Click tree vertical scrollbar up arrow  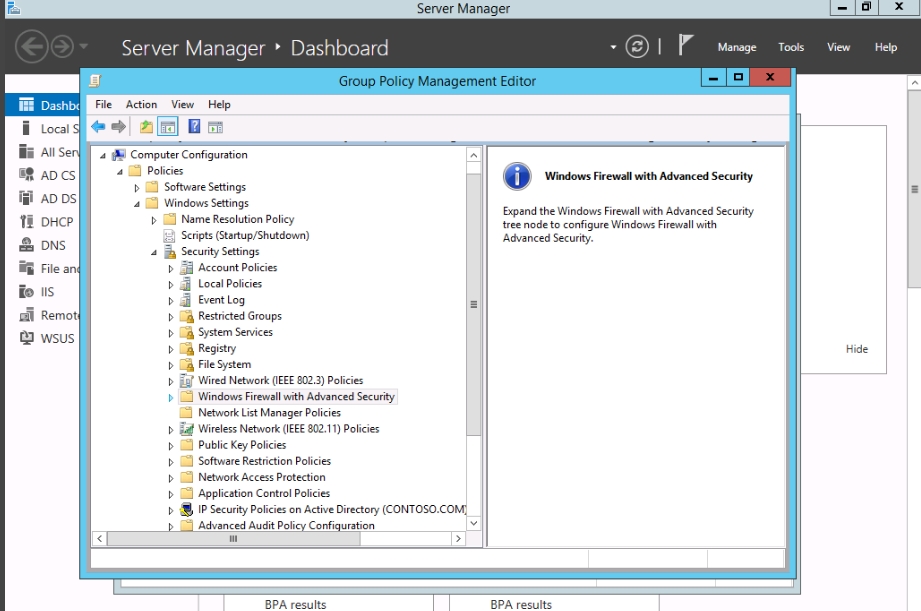474,155
